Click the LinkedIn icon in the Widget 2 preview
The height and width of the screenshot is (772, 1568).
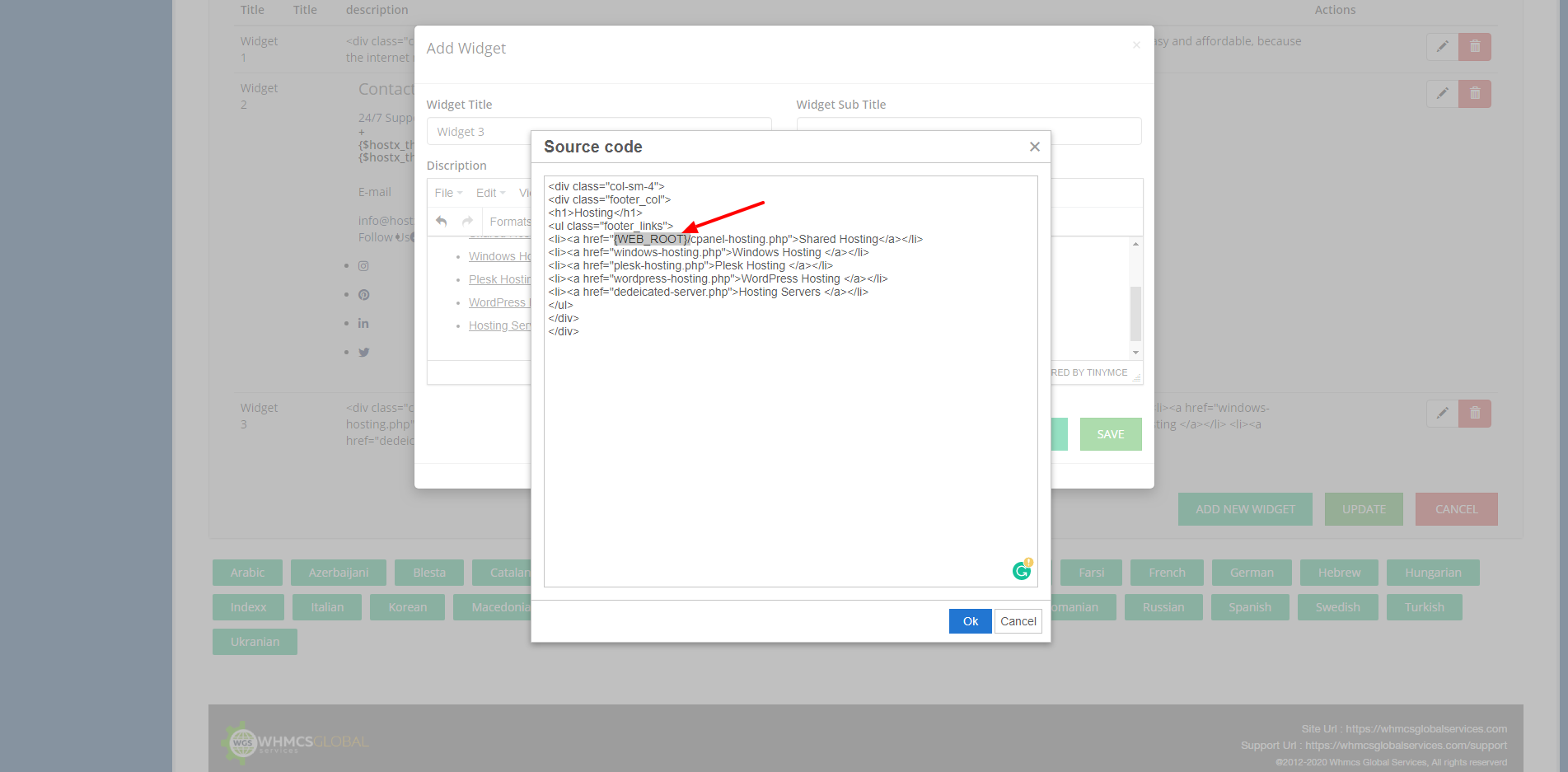363,324
